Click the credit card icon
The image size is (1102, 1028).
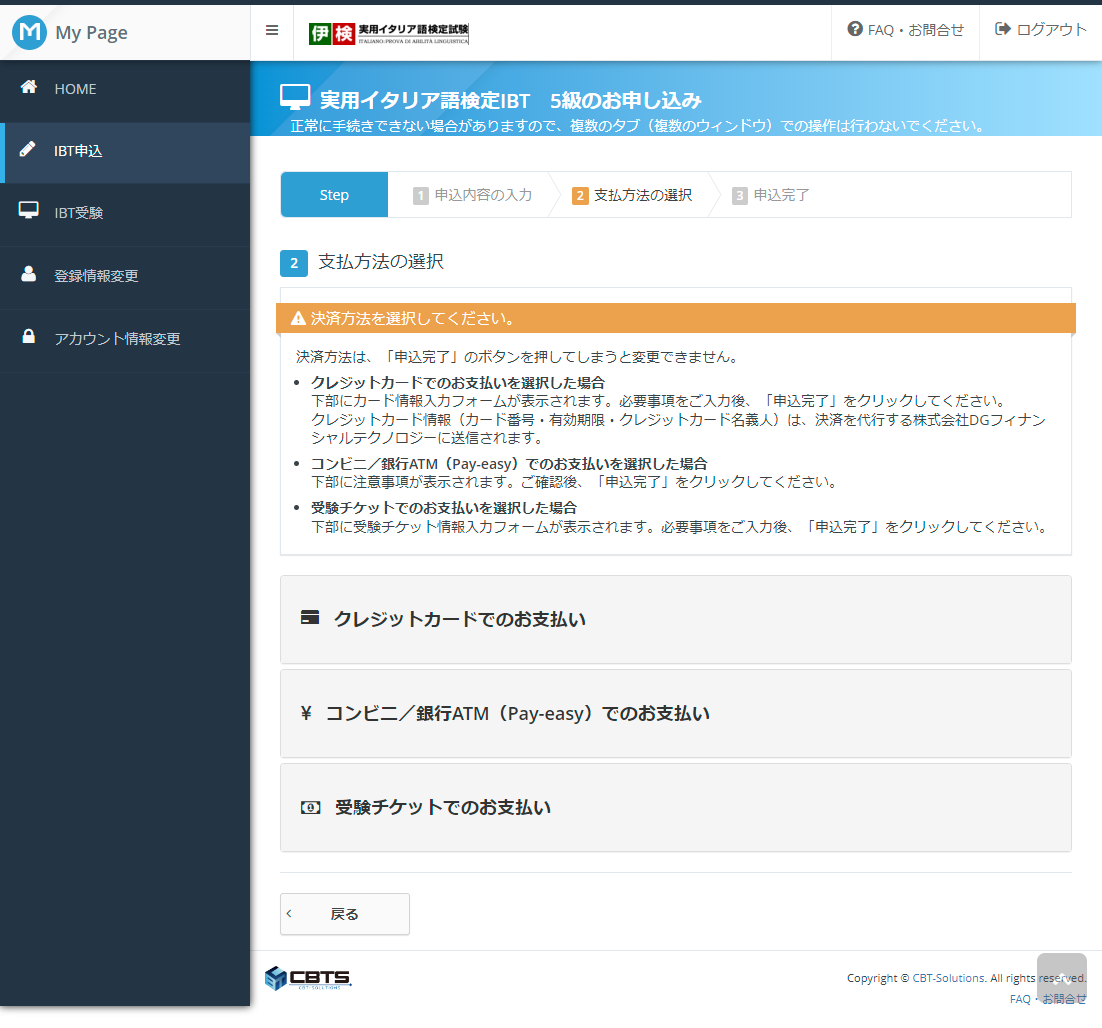coord(310,618)
